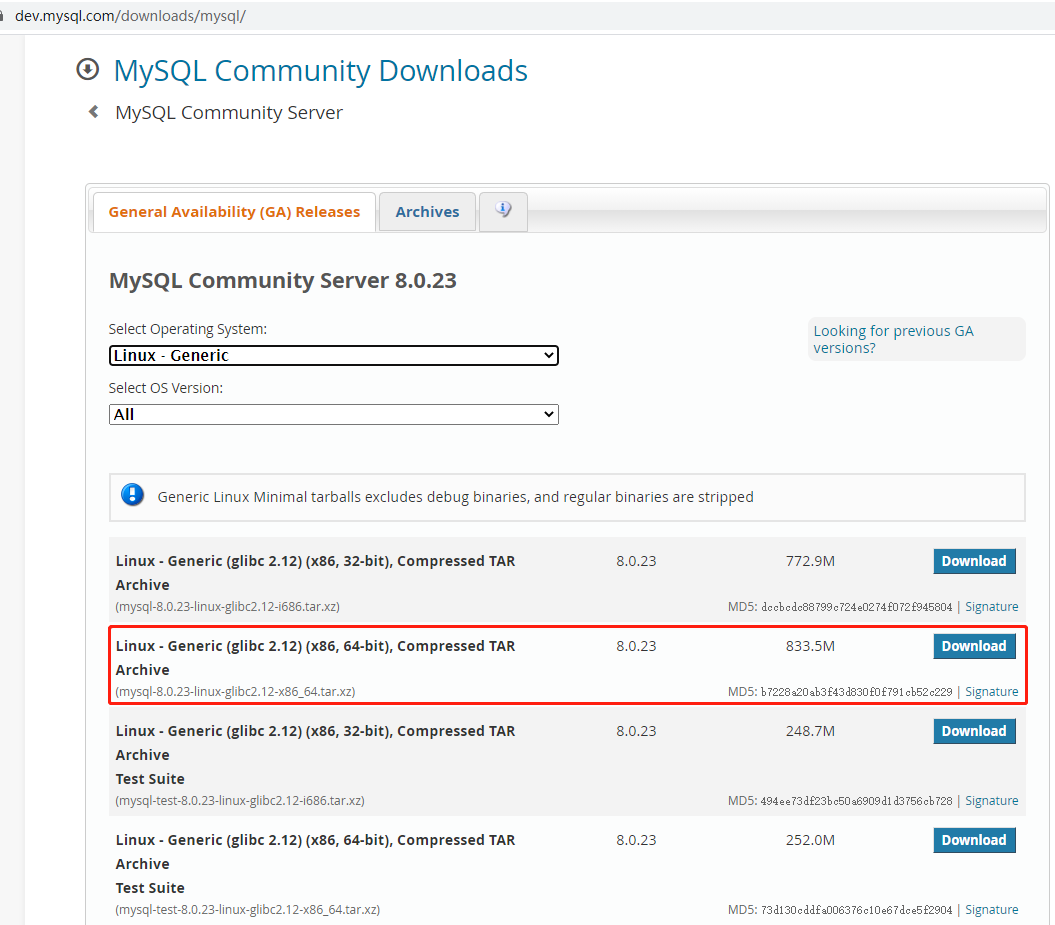The height and width of the screenshot is (925, 1055).
Task: Click the Generic Linux Minimal tarballs notice text
Action: 456,497
